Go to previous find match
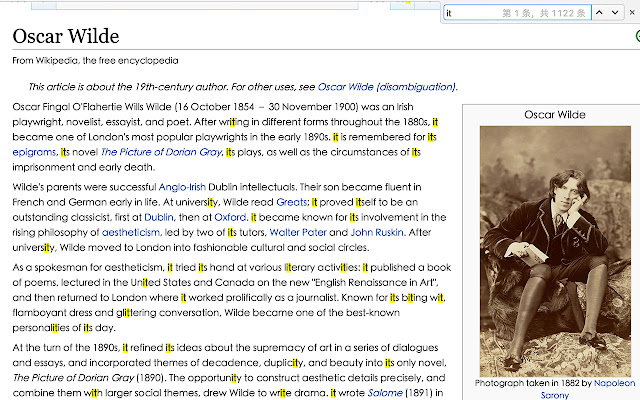 [x=601, y=13]
